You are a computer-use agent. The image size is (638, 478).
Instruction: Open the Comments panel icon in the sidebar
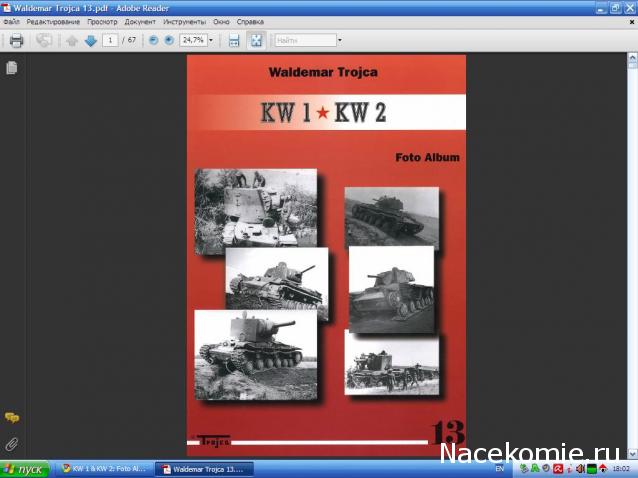click(12, 418)
